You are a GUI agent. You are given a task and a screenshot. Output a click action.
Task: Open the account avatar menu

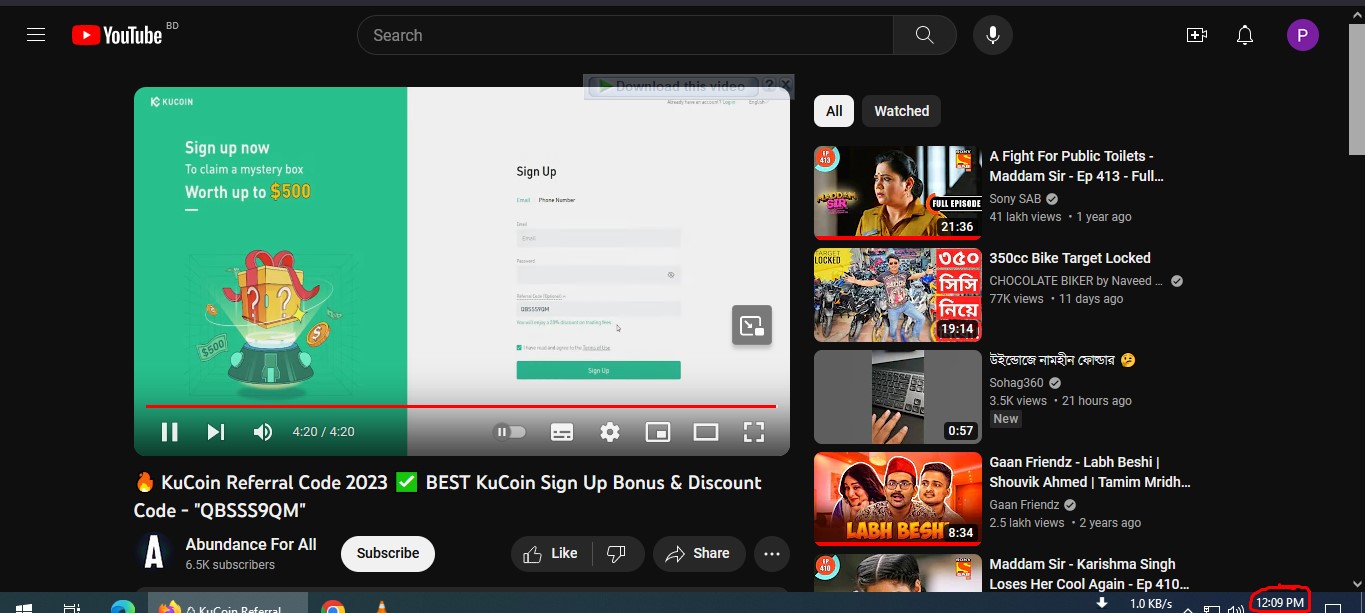[x=1303, y=36]
